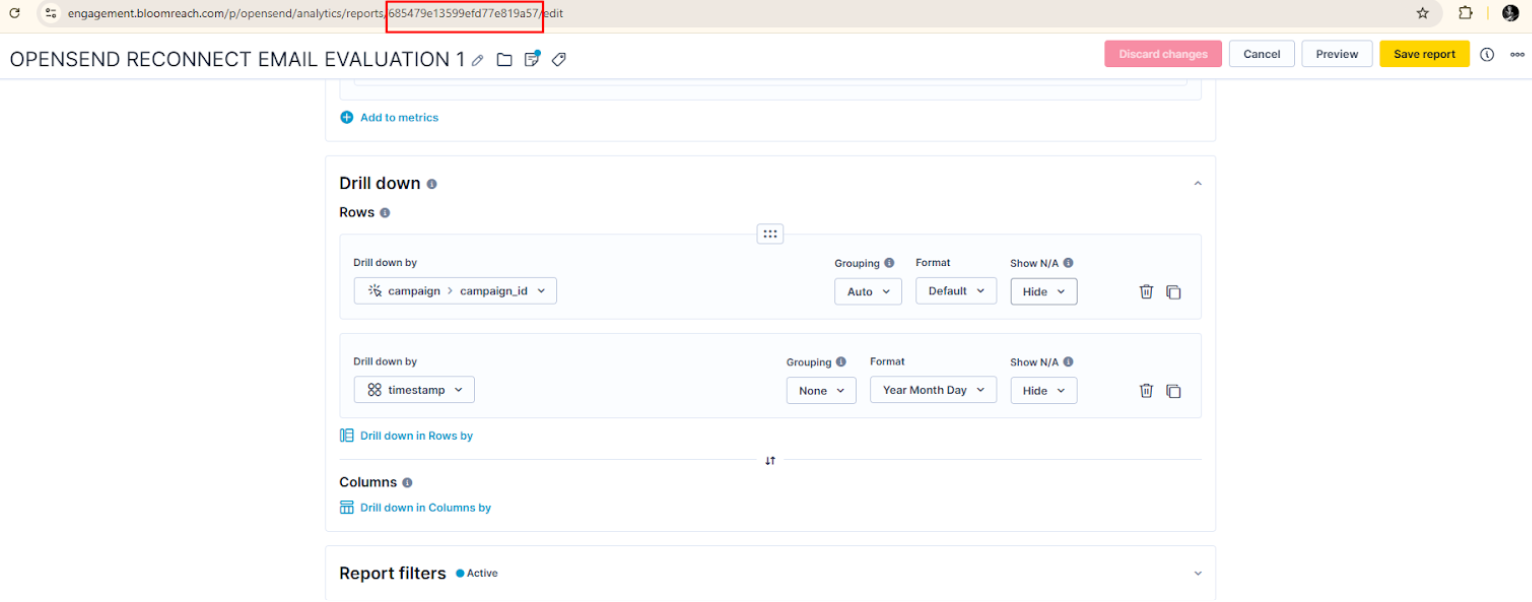1532x602 pixels.
Task: Click the swap rows and columns icon
Action: click(x=770, y=460)
